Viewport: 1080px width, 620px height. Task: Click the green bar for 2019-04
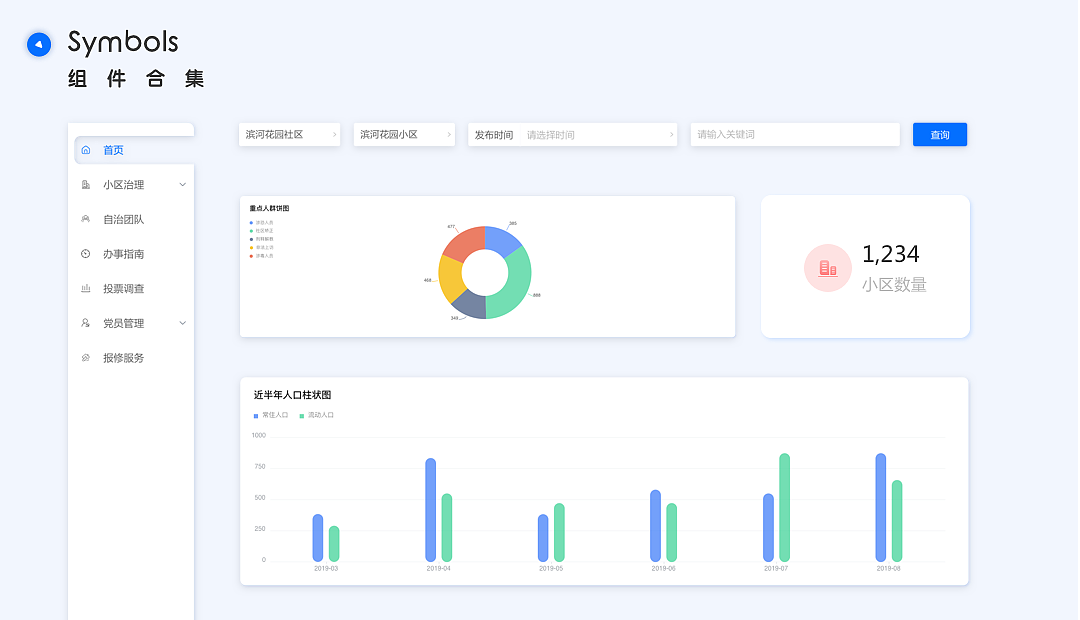tap(446, 528)
